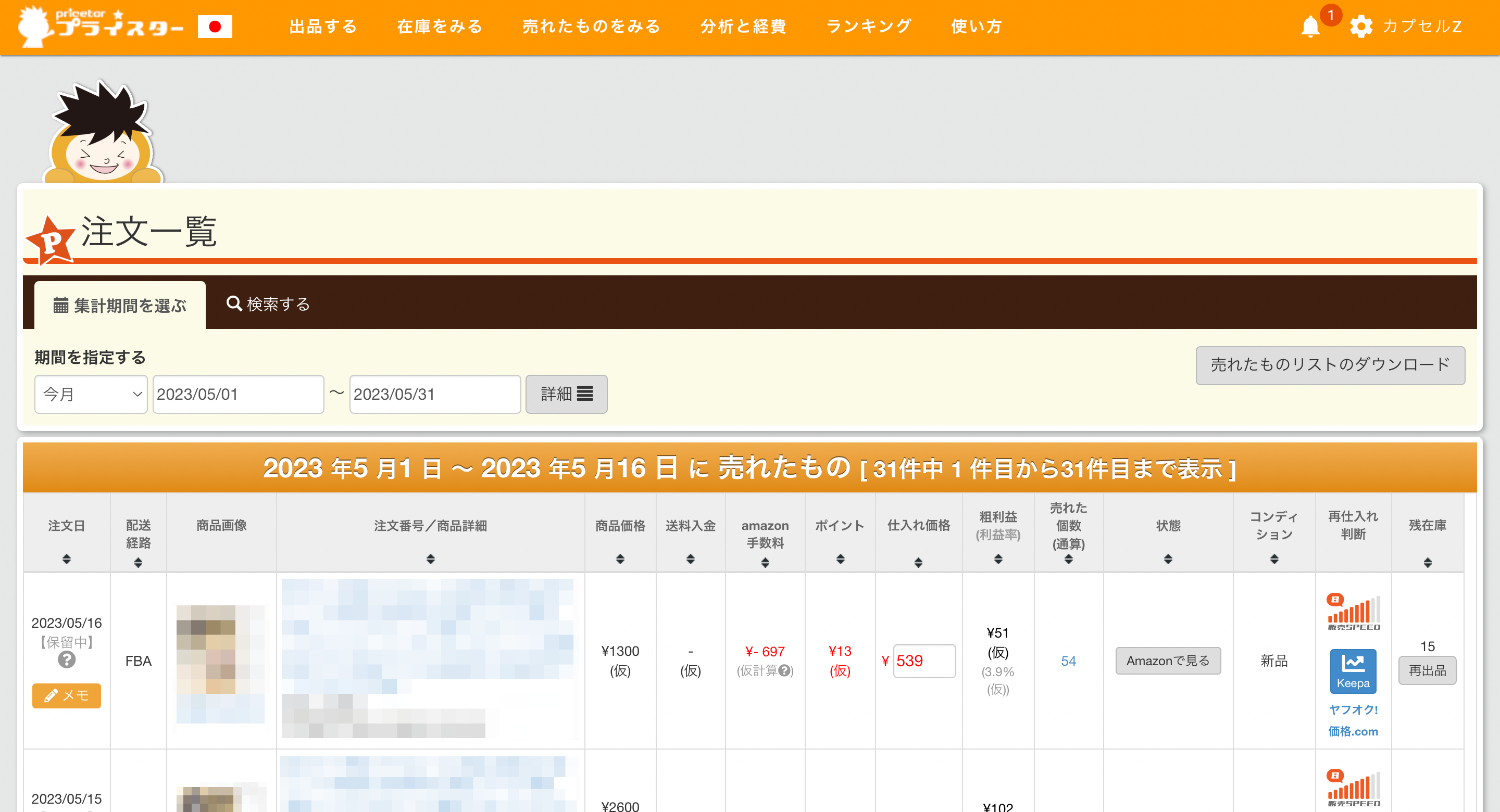This screenshot has width=1500, height=812.
Task: Click start date field 2023/05/01
Action: coord(238,394)
